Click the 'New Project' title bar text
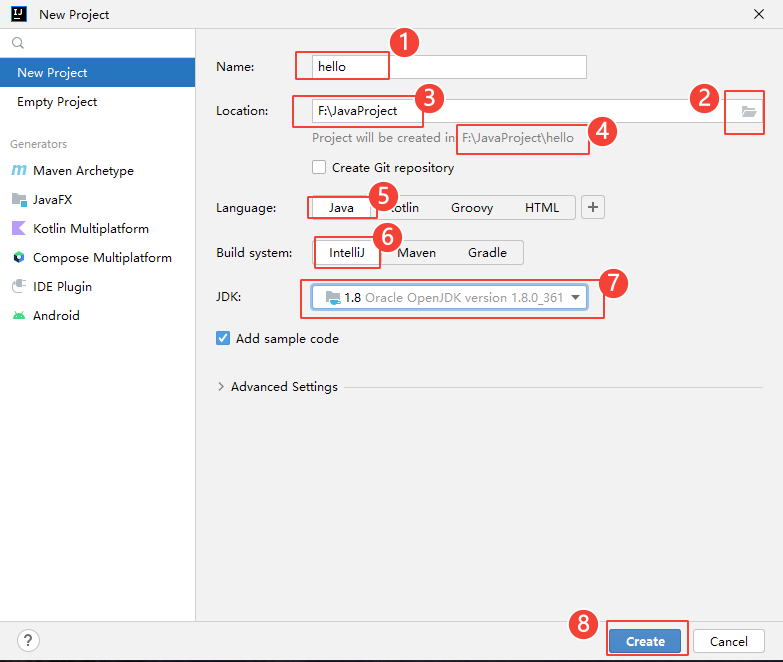 [x=74, y=14]
